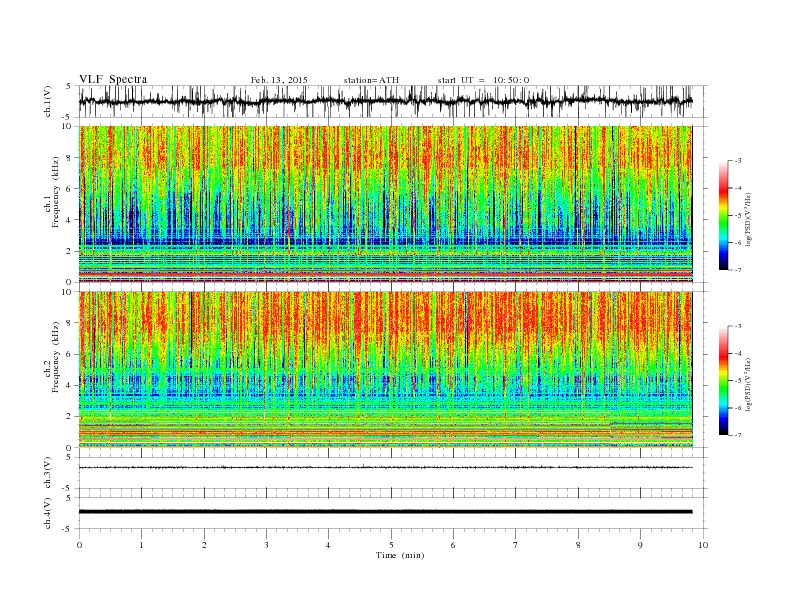This screenshot has height=612, width=792.
Task: Click the '4' tick on Time axis
Action: pos(328,545)
